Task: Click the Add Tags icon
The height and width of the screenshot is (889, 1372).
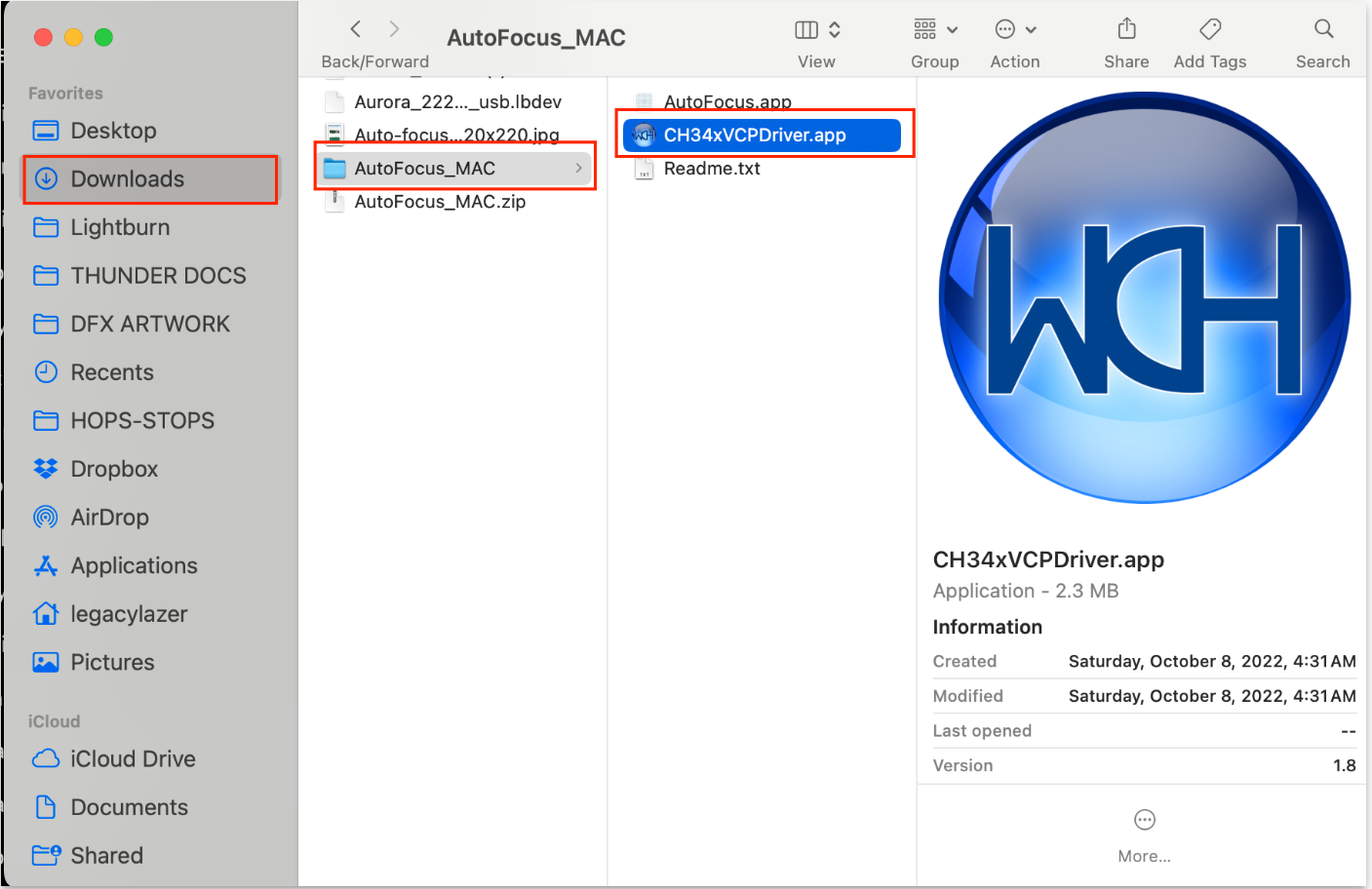Action: coord(1210,29)
